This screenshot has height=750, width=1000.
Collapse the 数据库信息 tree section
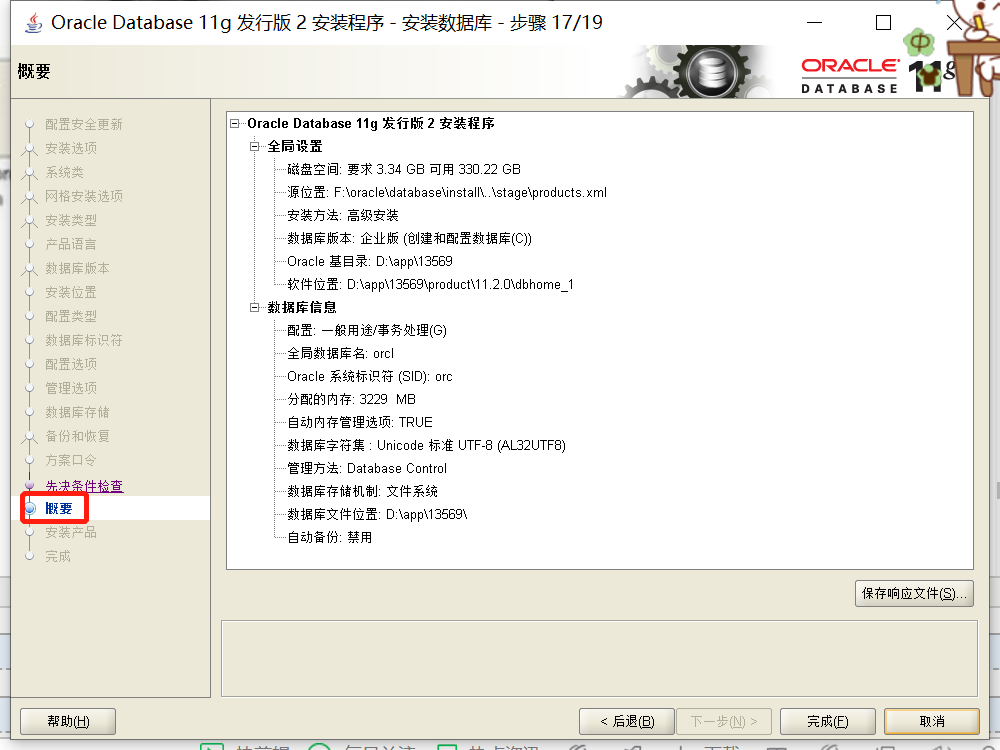pos(255,307)
